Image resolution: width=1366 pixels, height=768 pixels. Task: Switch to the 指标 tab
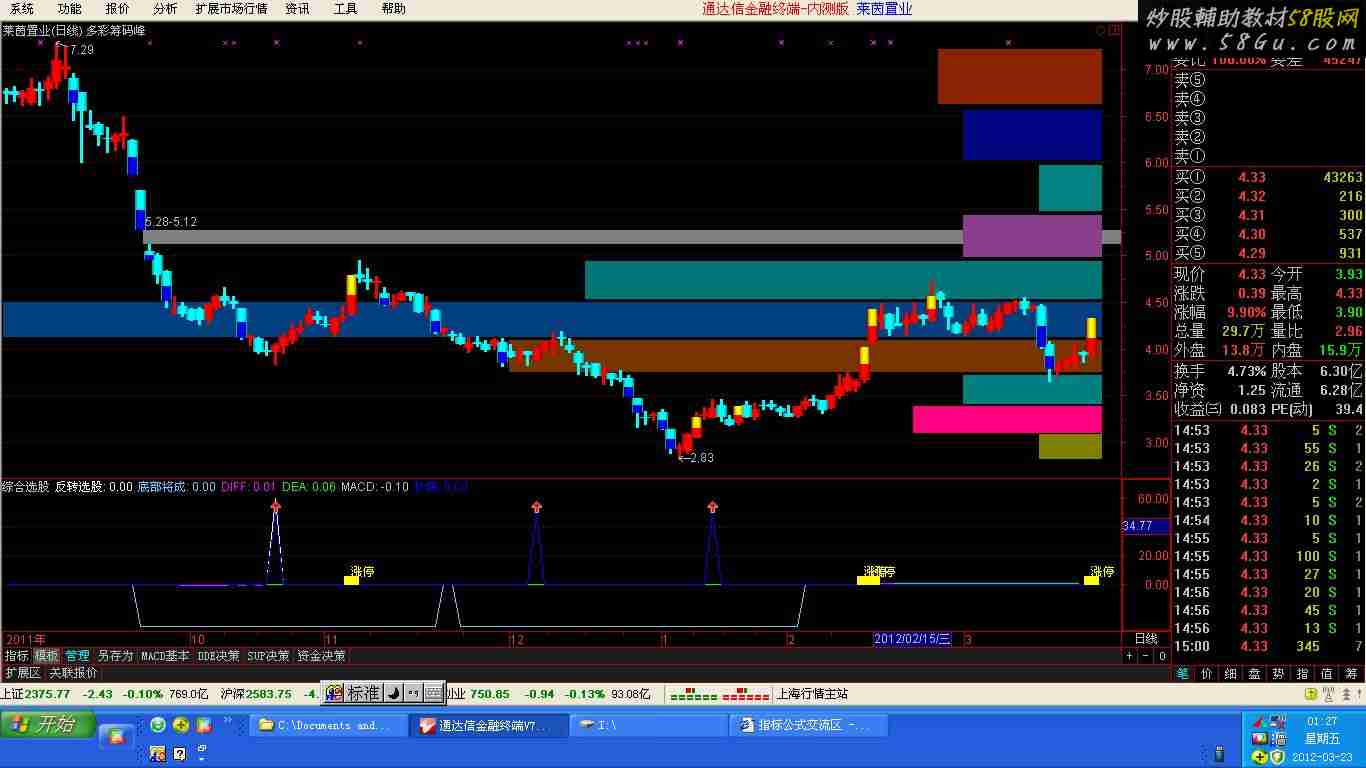coord(16,656)
